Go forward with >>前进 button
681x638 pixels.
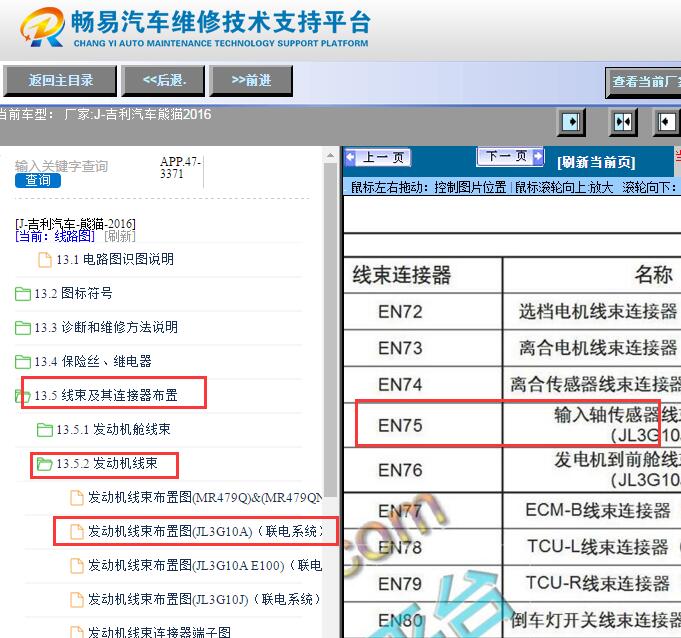251,80
